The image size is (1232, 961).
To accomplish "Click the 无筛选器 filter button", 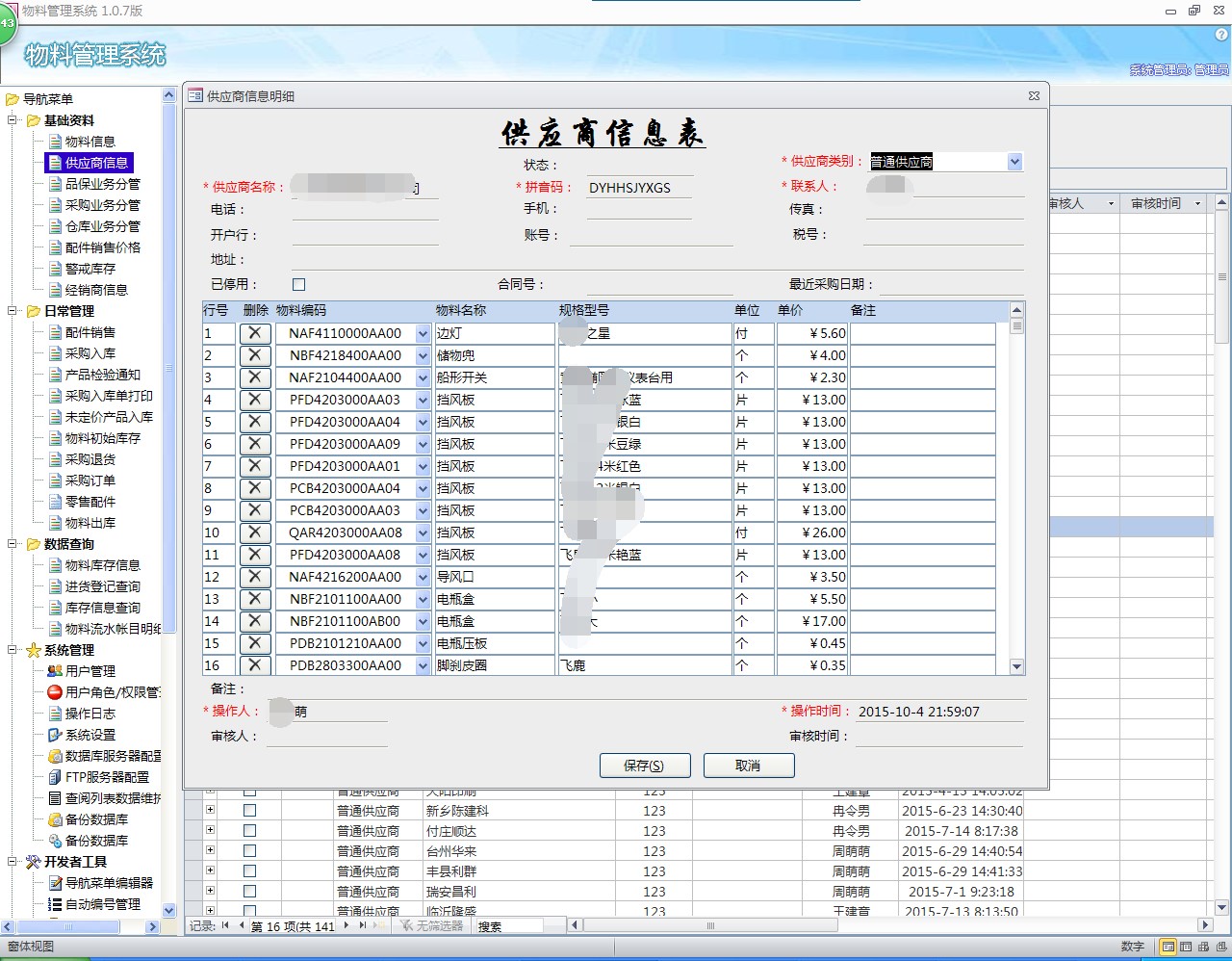I will pyautogui.click(x=432, y=925).
